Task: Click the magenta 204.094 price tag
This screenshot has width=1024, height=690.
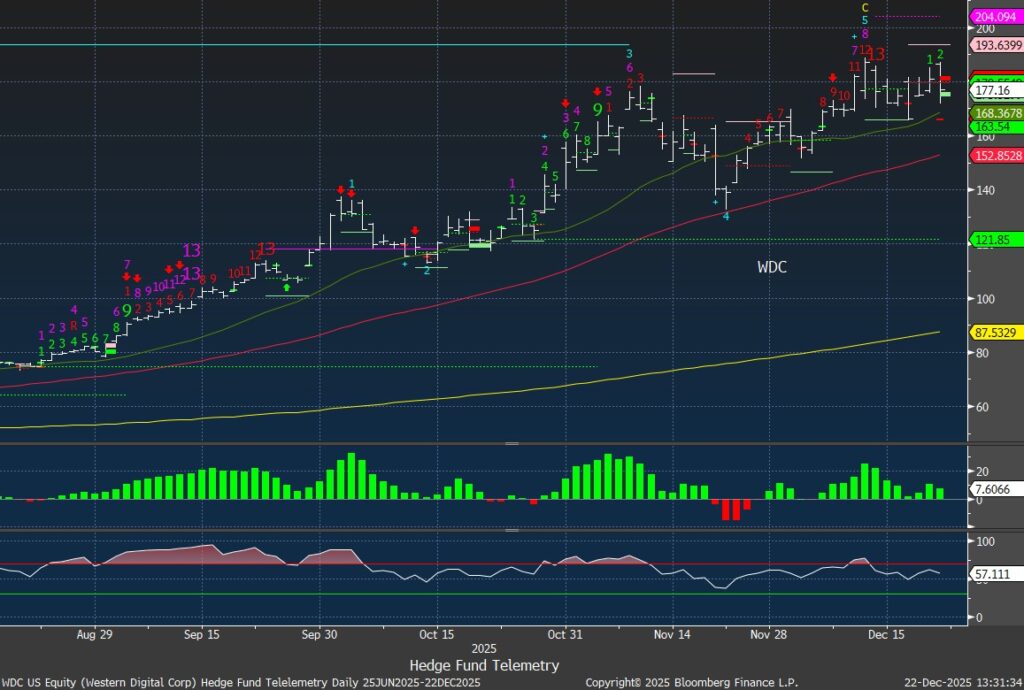Action: [x=995, y=15]
